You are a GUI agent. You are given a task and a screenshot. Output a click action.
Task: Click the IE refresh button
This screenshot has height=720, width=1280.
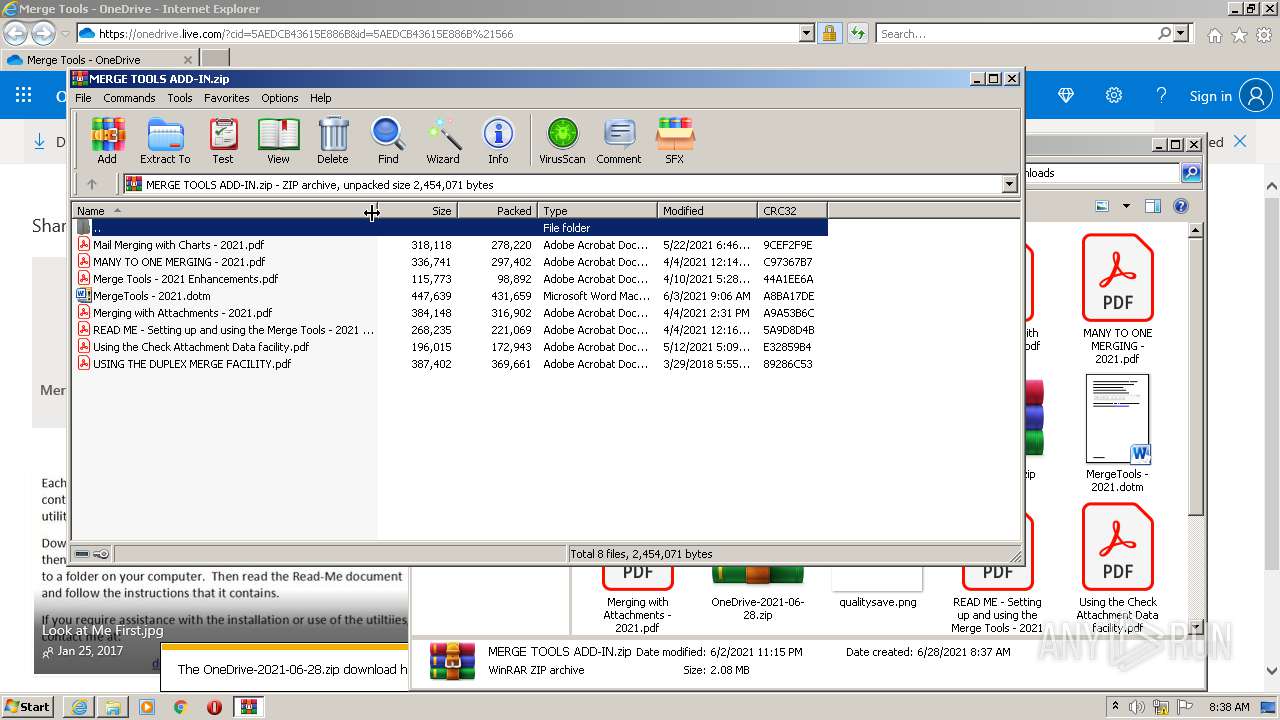857,34
